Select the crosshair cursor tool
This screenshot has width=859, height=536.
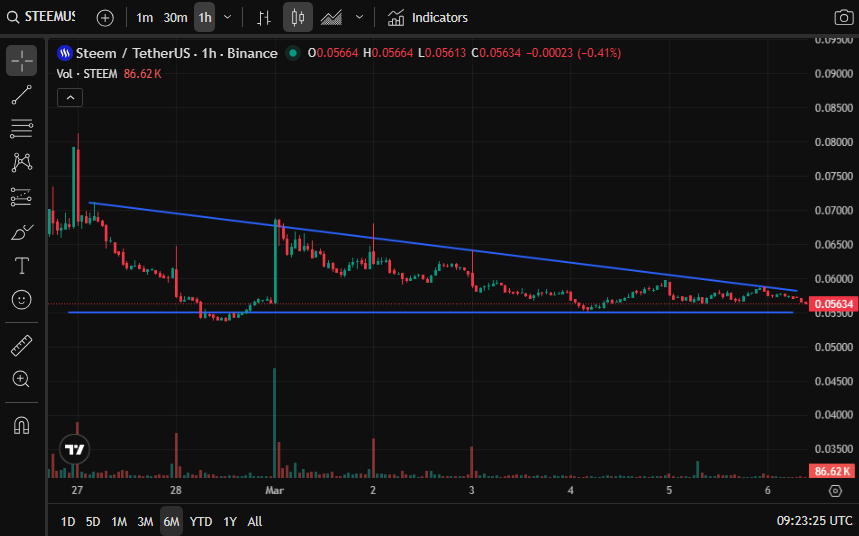coord(21,60)
